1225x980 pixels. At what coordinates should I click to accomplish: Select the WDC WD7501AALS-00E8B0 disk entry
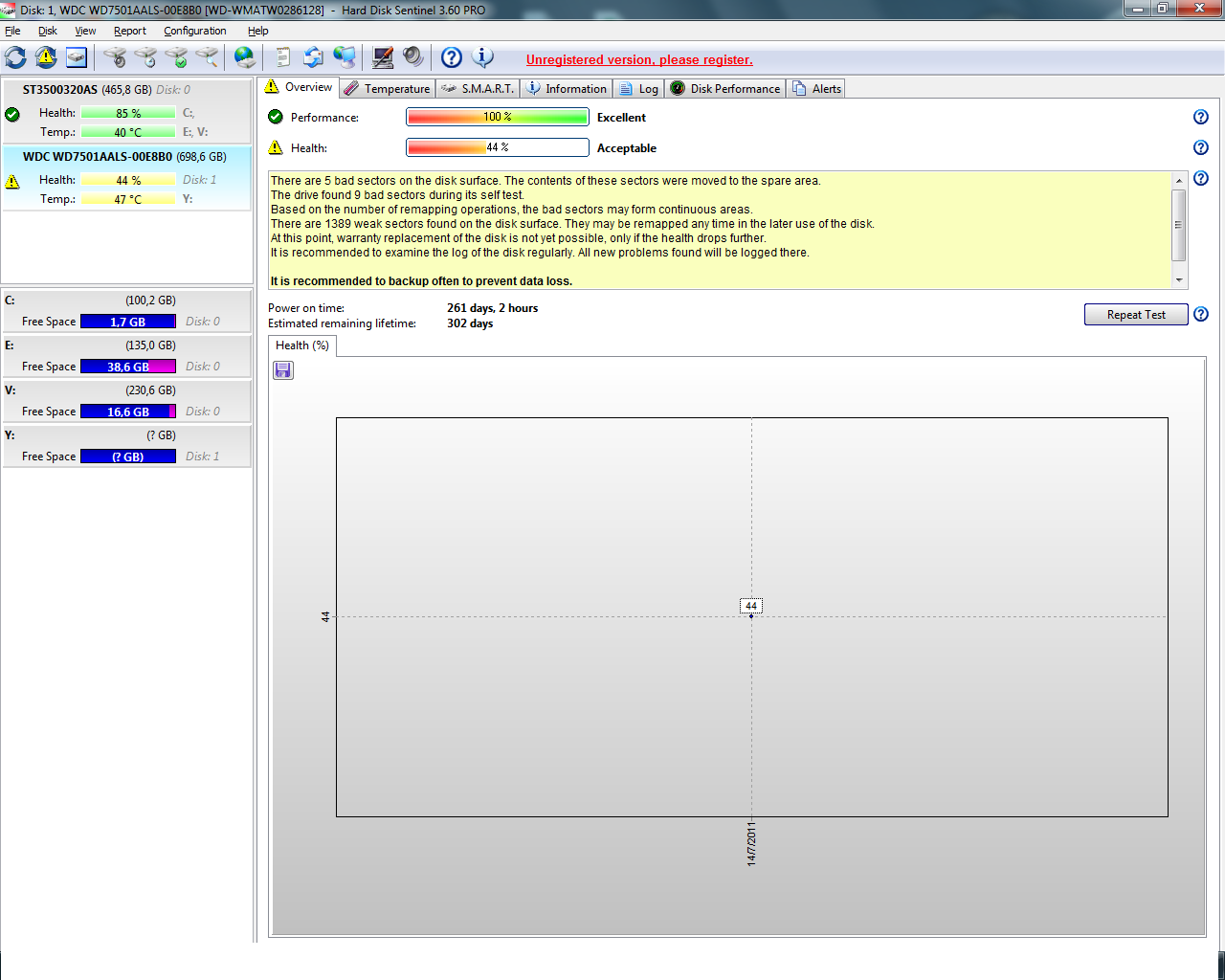[x=126, y=178]
